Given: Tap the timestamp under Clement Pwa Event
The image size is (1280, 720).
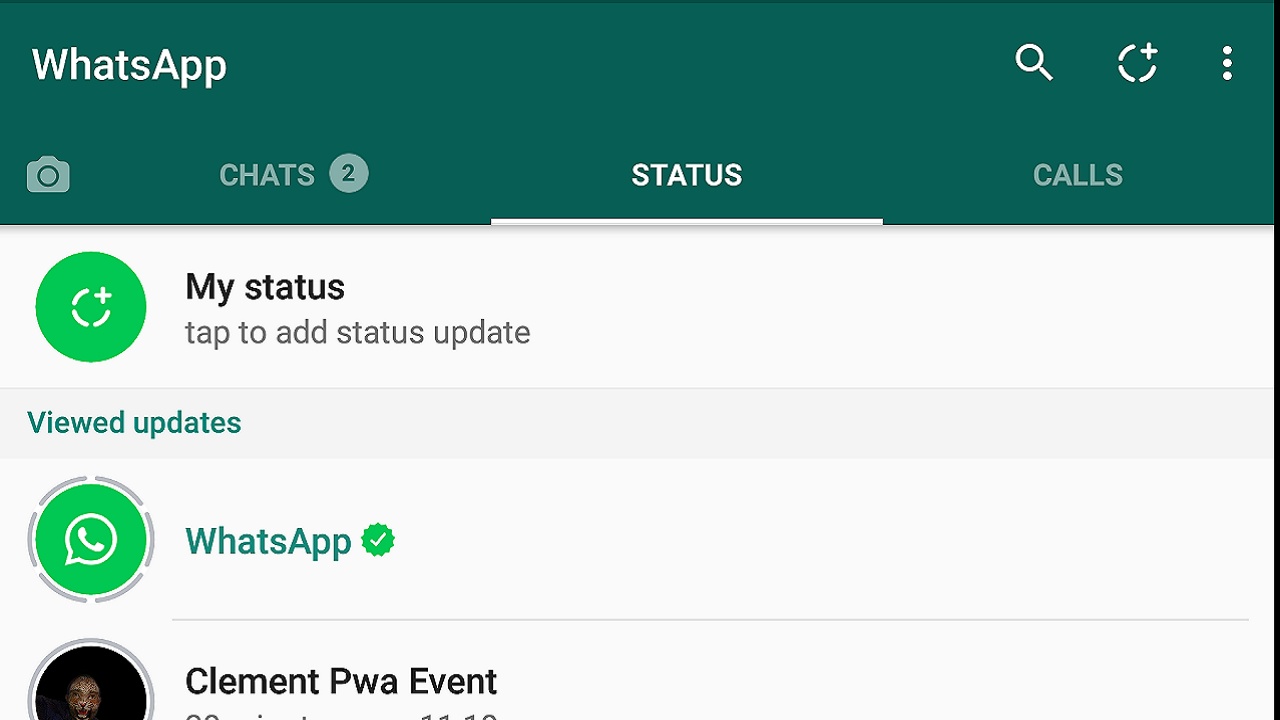Looking at the screenshot, I should (x=342, y=715).
